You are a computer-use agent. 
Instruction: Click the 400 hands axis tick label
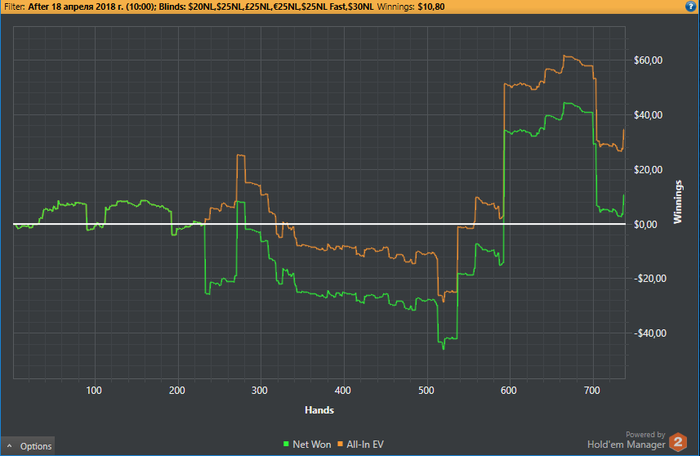(343, 390)
